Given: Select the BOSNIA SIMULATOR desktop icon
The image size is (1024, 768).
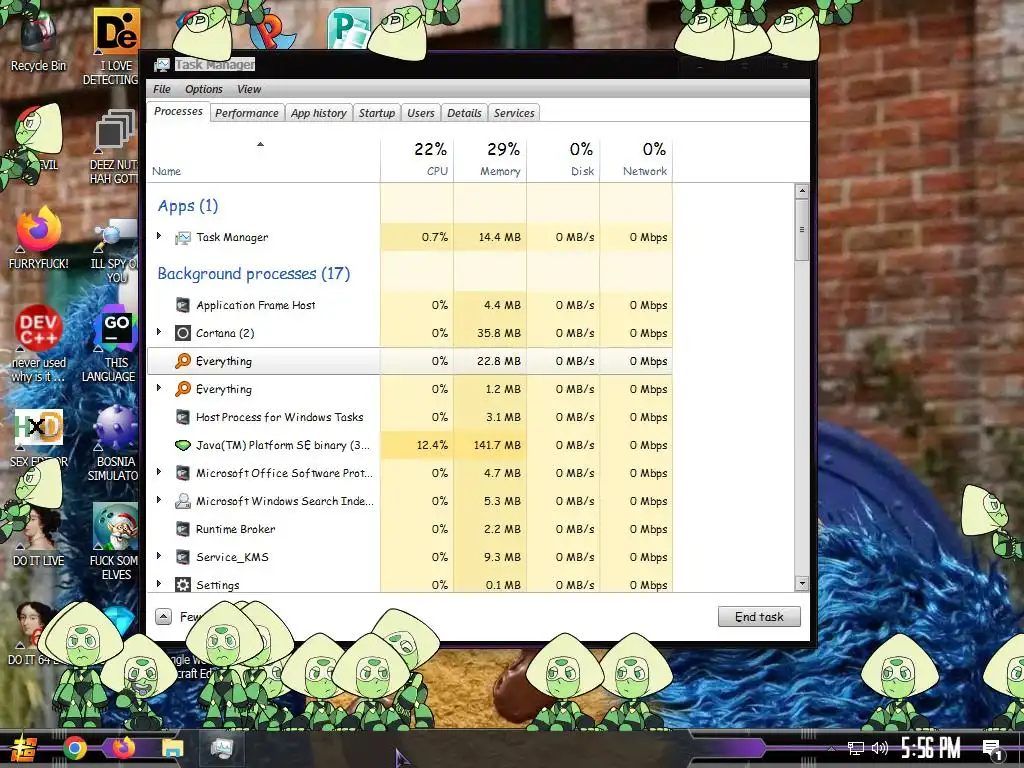Looking at the screenshot, I should (x=114, y=444).
